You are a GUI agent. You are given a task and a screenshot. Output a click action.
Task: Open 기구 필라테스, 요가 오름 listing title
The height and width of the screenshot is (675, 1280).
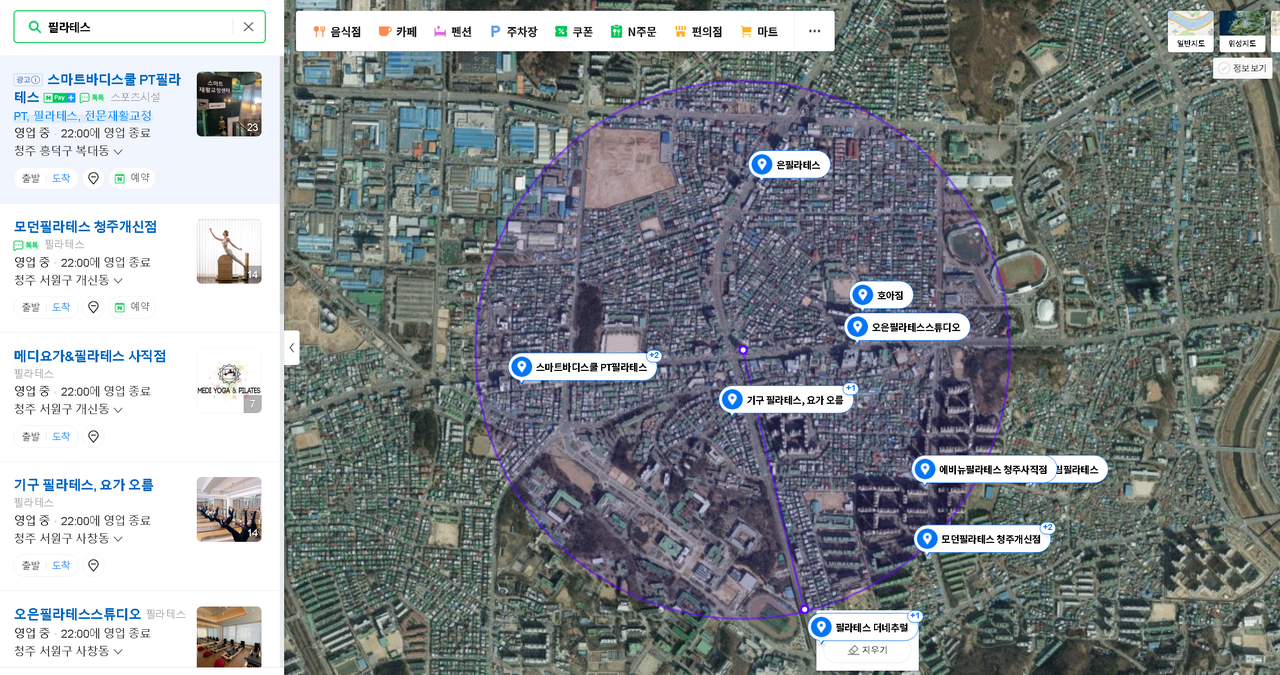(84, 485)
